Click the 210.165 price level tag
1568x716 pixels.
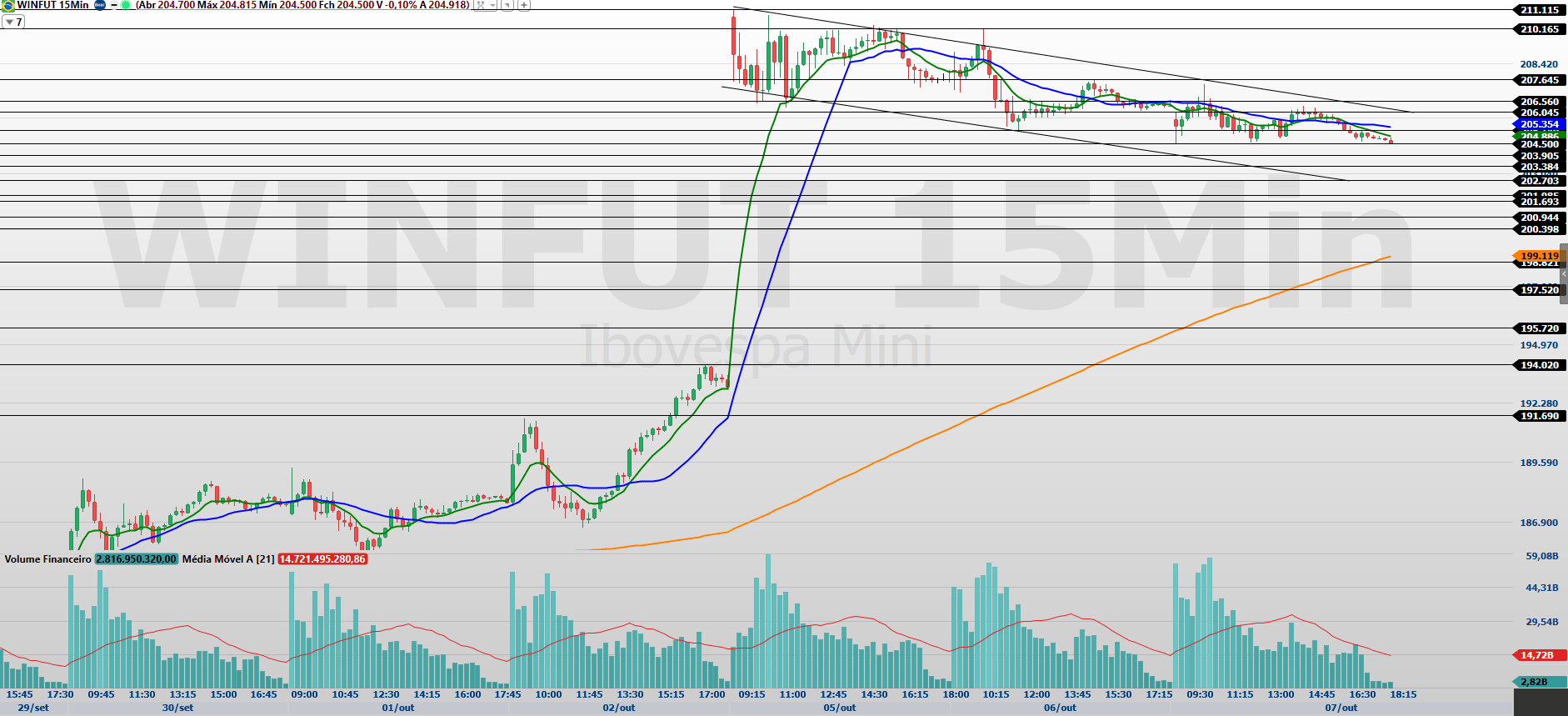[1539, 29]
